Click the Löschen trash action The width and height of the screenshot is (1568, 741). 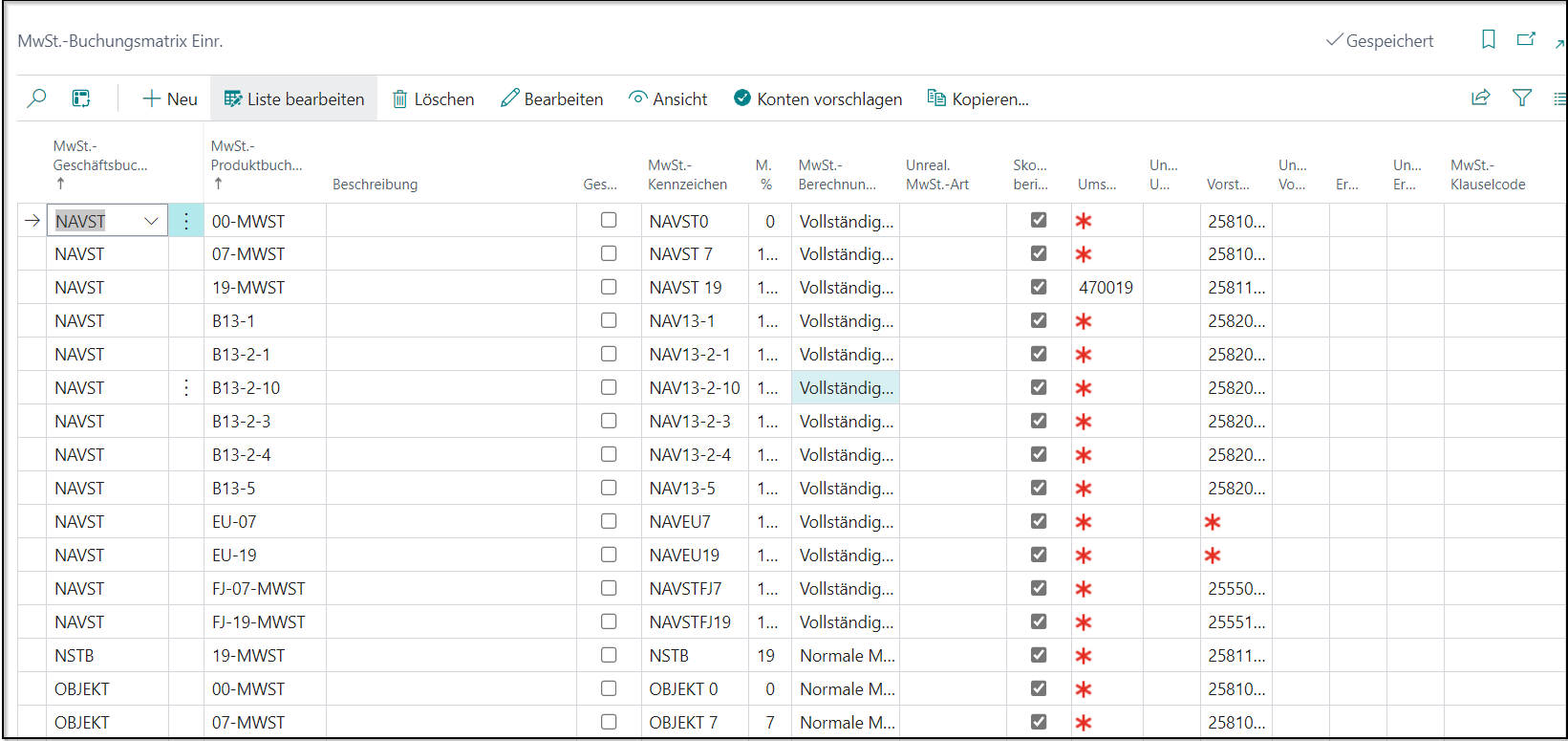(x=434, y=98)
